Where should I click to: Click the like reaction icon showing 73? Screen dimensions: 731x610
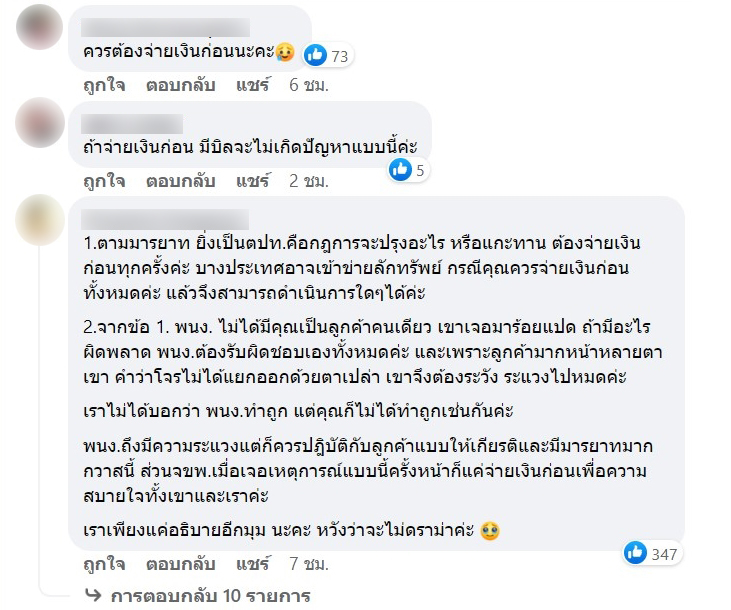[x=315, y=55]
